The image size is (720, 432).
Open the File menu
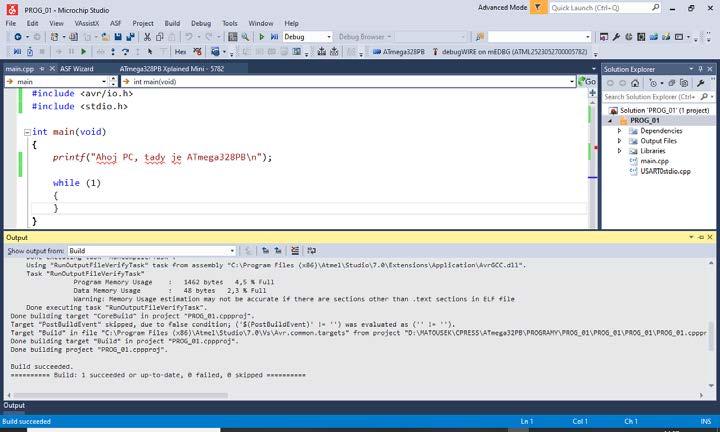click(x=11, y=23)
